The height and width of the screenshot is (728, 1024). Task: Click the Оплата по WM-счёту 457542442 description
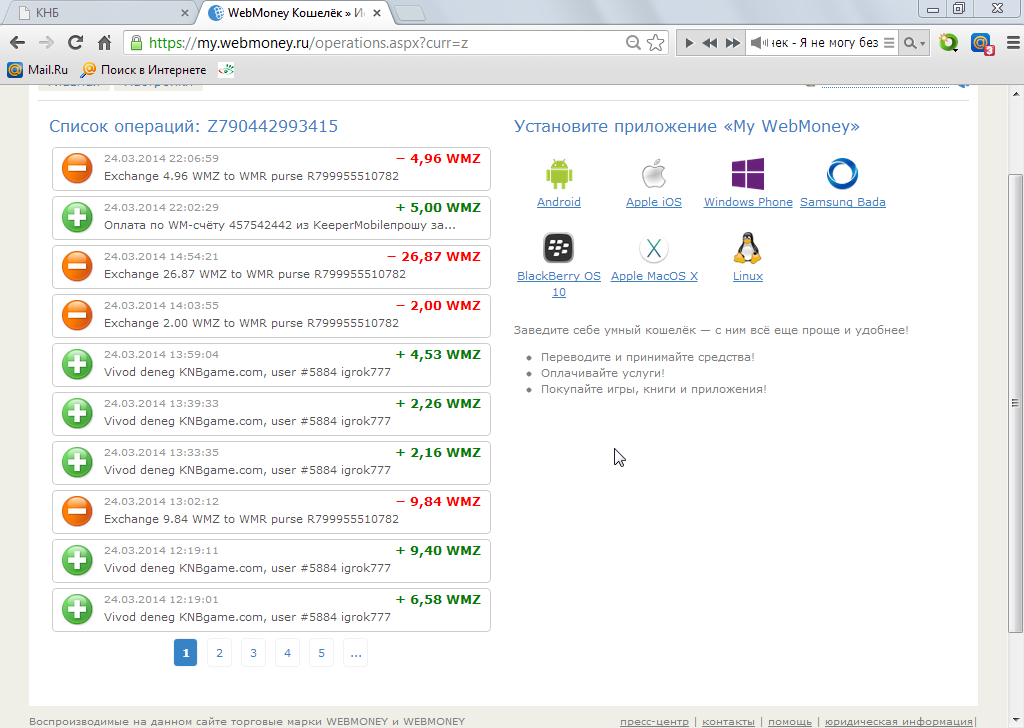(x=280, y=225)
